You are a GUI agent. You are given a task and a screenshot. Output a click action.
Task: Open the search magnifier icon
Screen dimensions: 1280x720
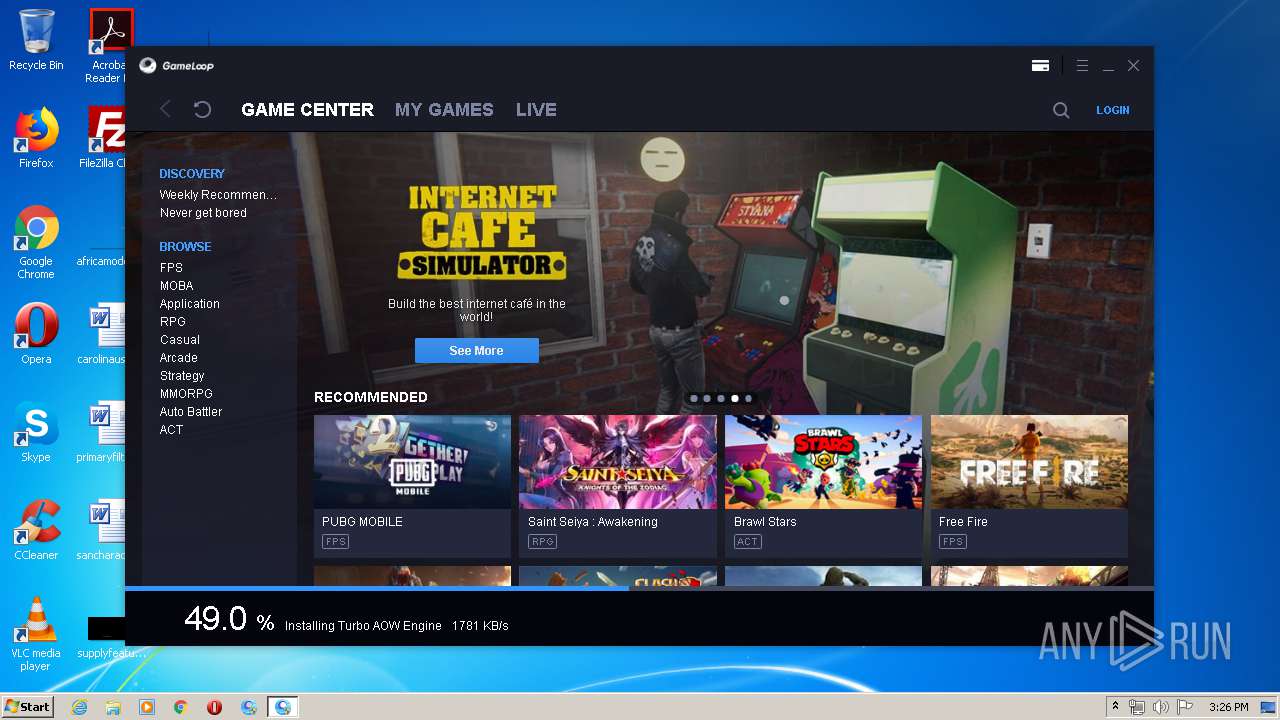1061,110
